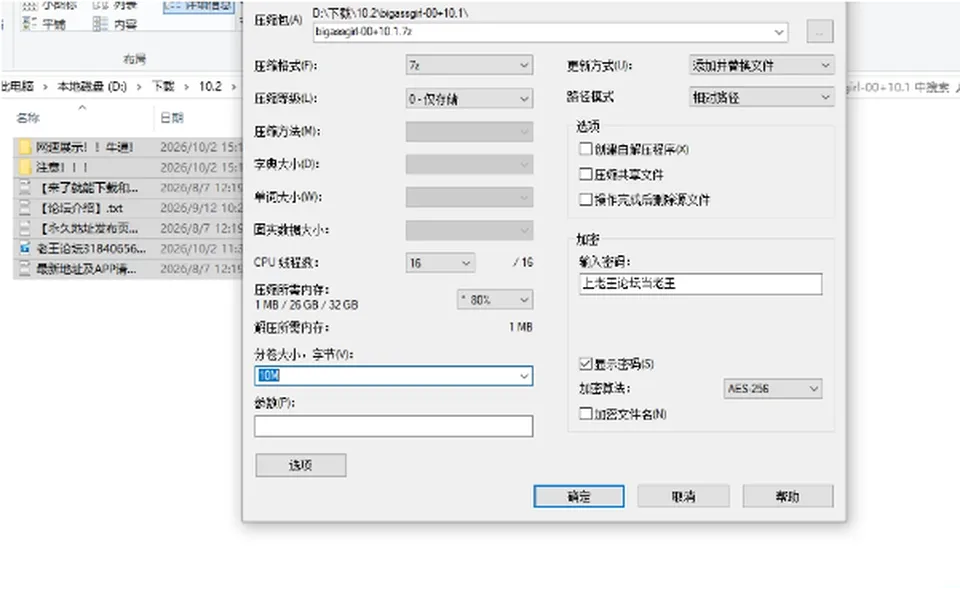Image resolution: width=960 pixels, height=589 pixels.
Task: Click the 最新地址及APP file icon
Action: point(25,268)
